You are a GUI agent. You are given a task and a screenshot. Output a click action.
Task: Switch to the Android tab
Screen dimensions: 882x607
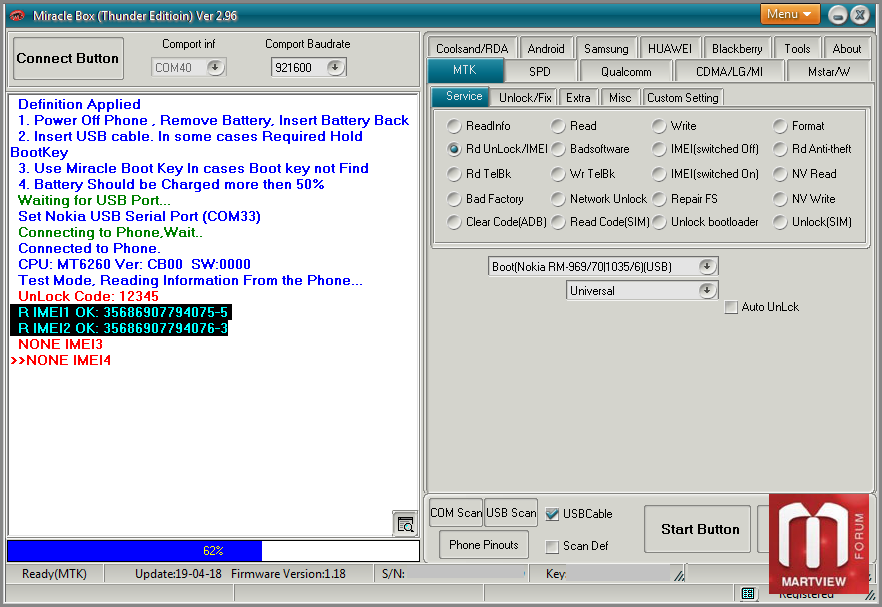pos(546,48)
